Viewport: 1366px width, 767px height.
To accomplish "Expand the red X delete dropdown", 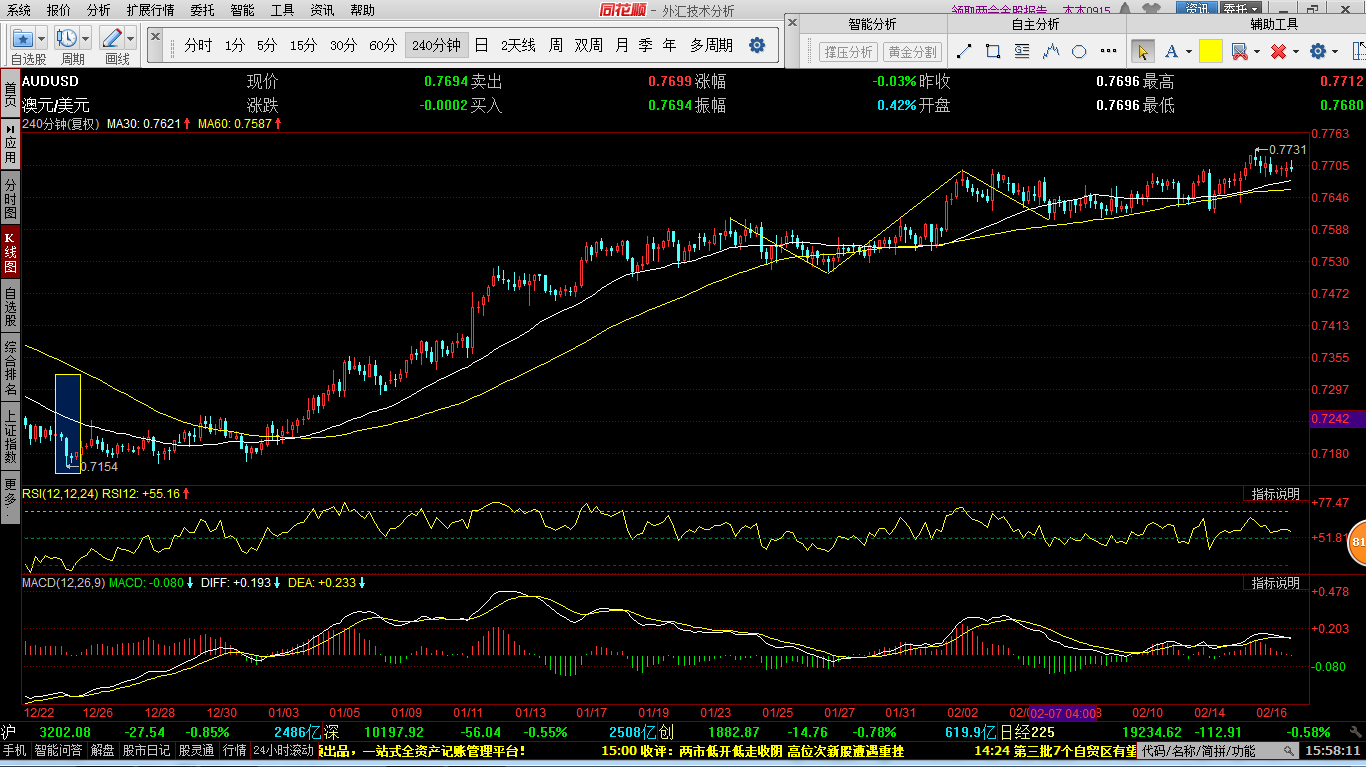I will tap(1296, 52).
